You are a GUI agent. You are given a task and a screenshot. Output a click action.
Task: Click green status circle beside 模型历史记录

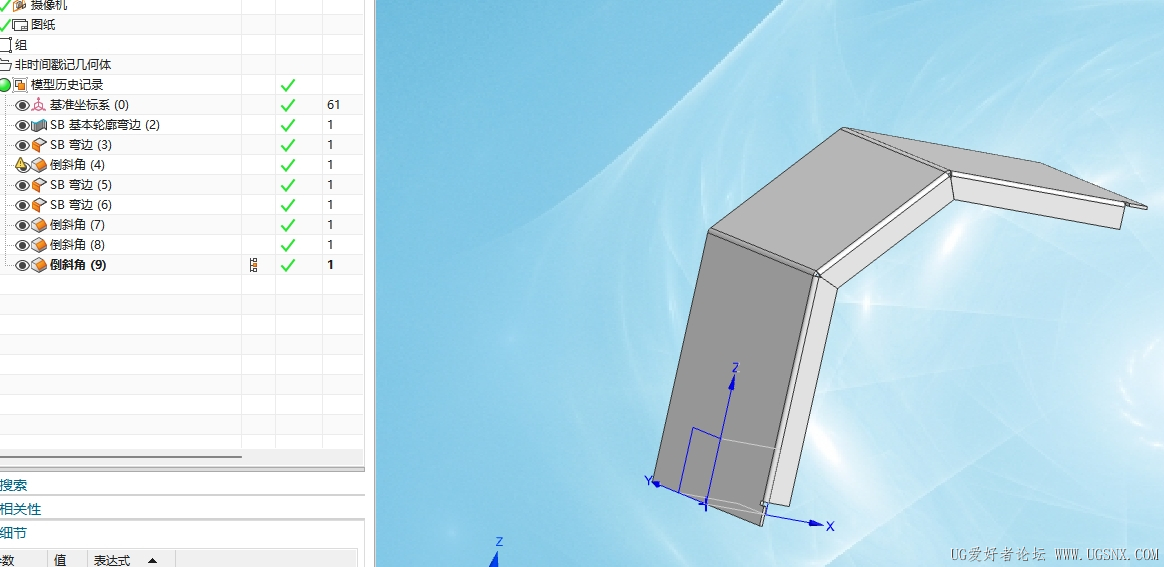coord(5,85)
